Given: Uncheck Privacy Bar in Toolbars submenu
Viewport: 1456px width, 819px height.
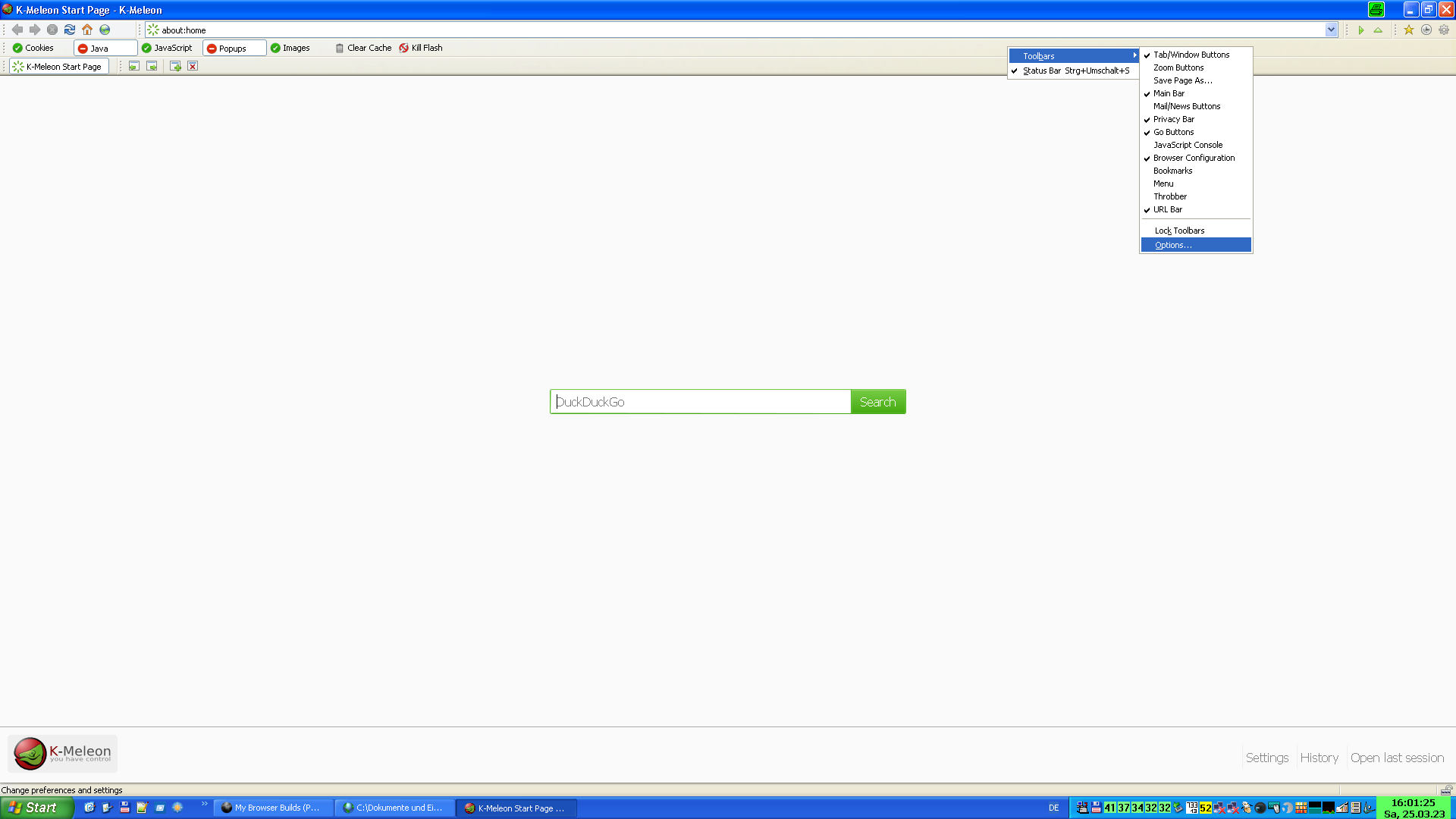Looking at the screenshot, I should click(1173, 119).
